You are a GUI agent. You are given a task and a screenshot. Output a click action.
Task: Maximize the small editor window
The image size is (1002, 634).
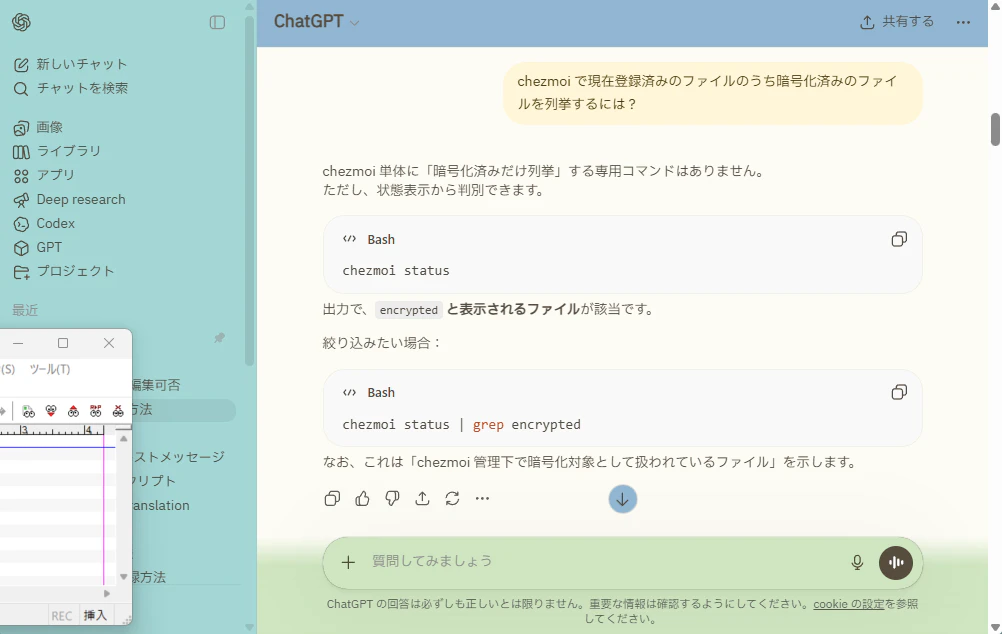63,343
